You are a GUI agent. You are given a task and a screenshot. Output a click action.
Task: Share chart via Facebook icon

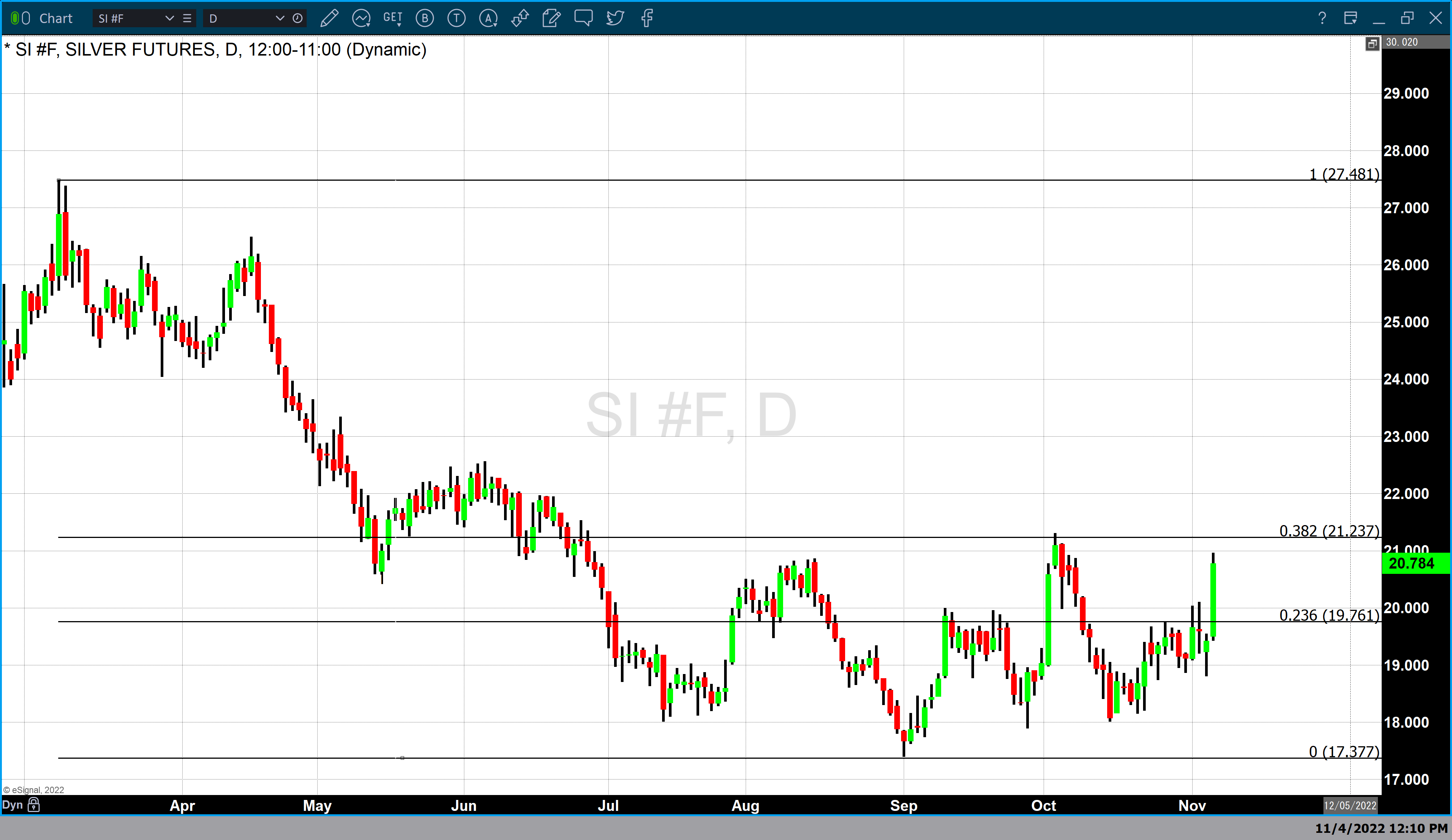pyautogui.click(x=647, y=19)
